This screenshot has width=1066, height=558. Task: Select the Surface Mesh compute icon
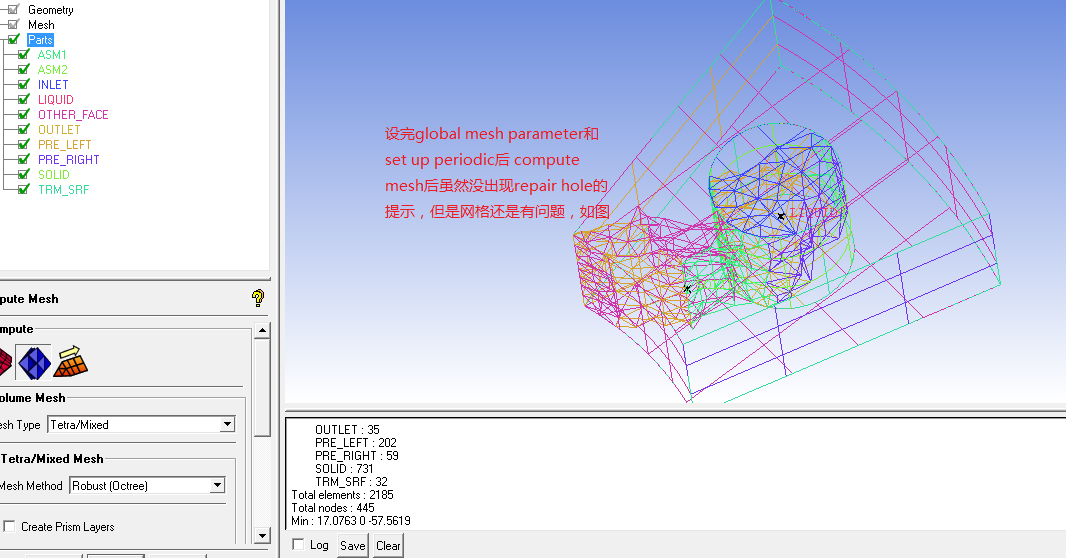pos(3,362)
